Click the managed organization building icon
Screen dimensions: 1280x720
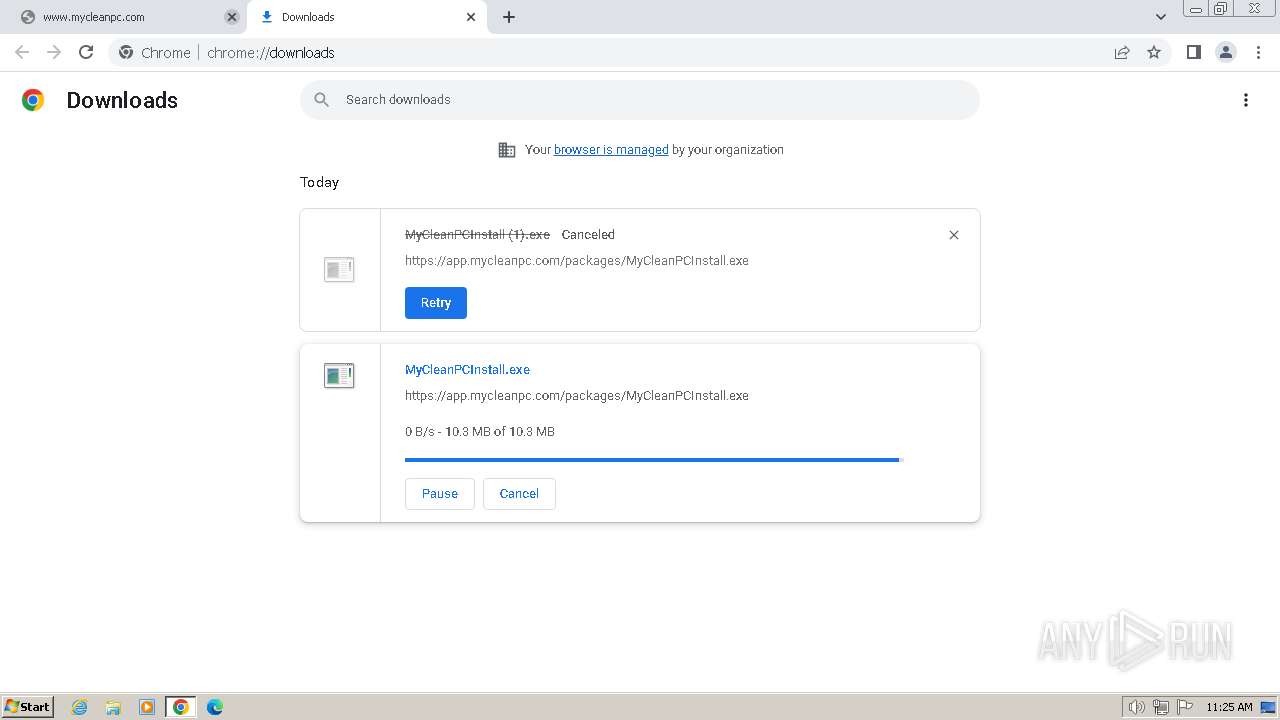tap(507, 150)
